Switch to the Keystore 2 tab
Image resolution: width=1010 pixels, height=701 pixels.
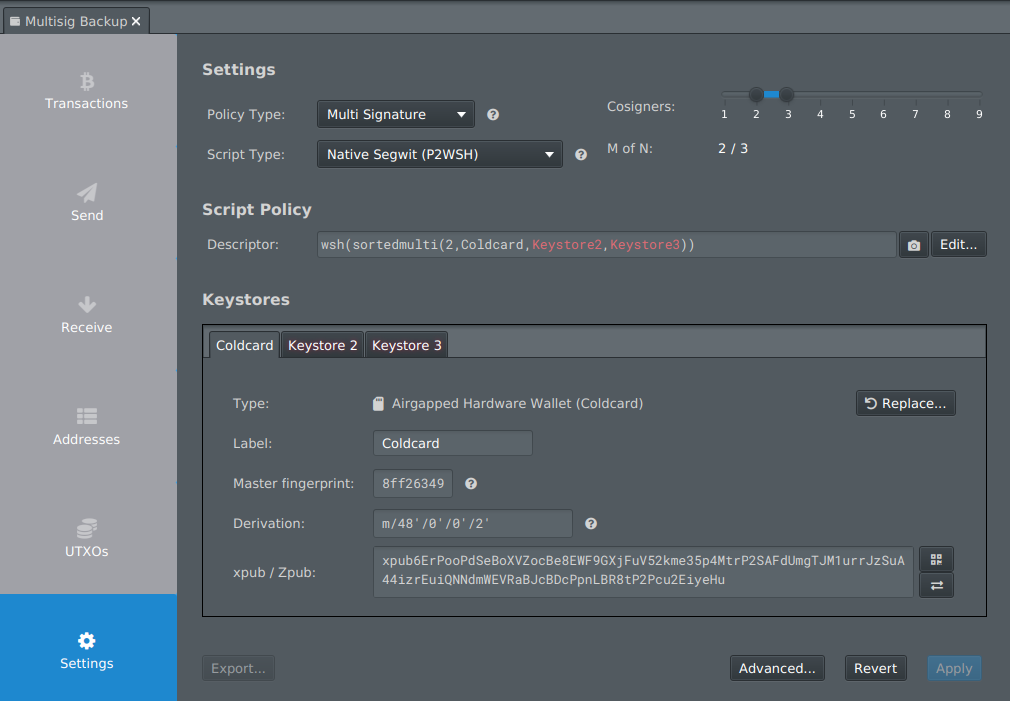[x=322, y=345]
